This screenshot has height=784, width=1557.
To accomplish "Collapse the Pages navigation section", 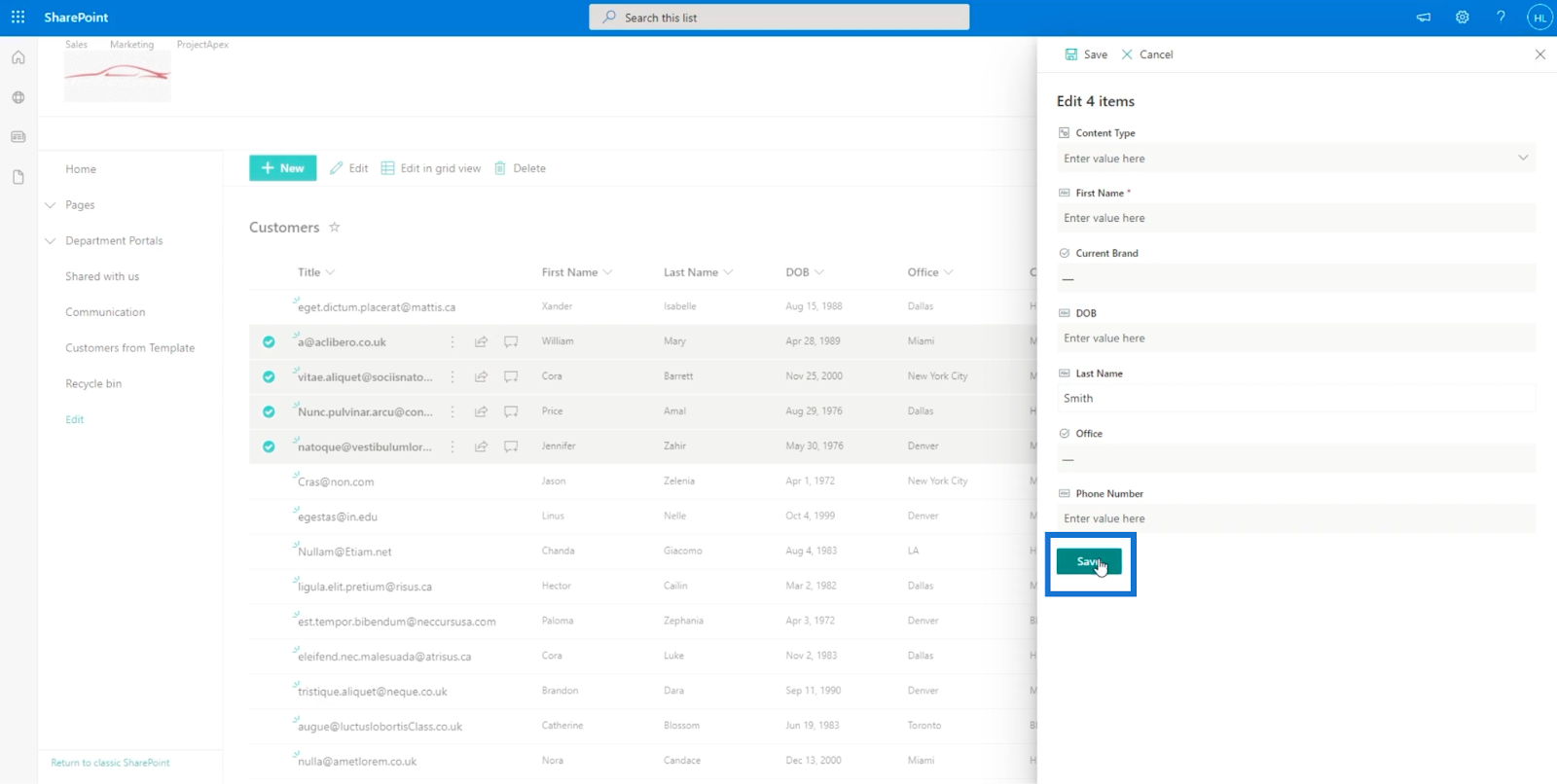I will point(51,205).
